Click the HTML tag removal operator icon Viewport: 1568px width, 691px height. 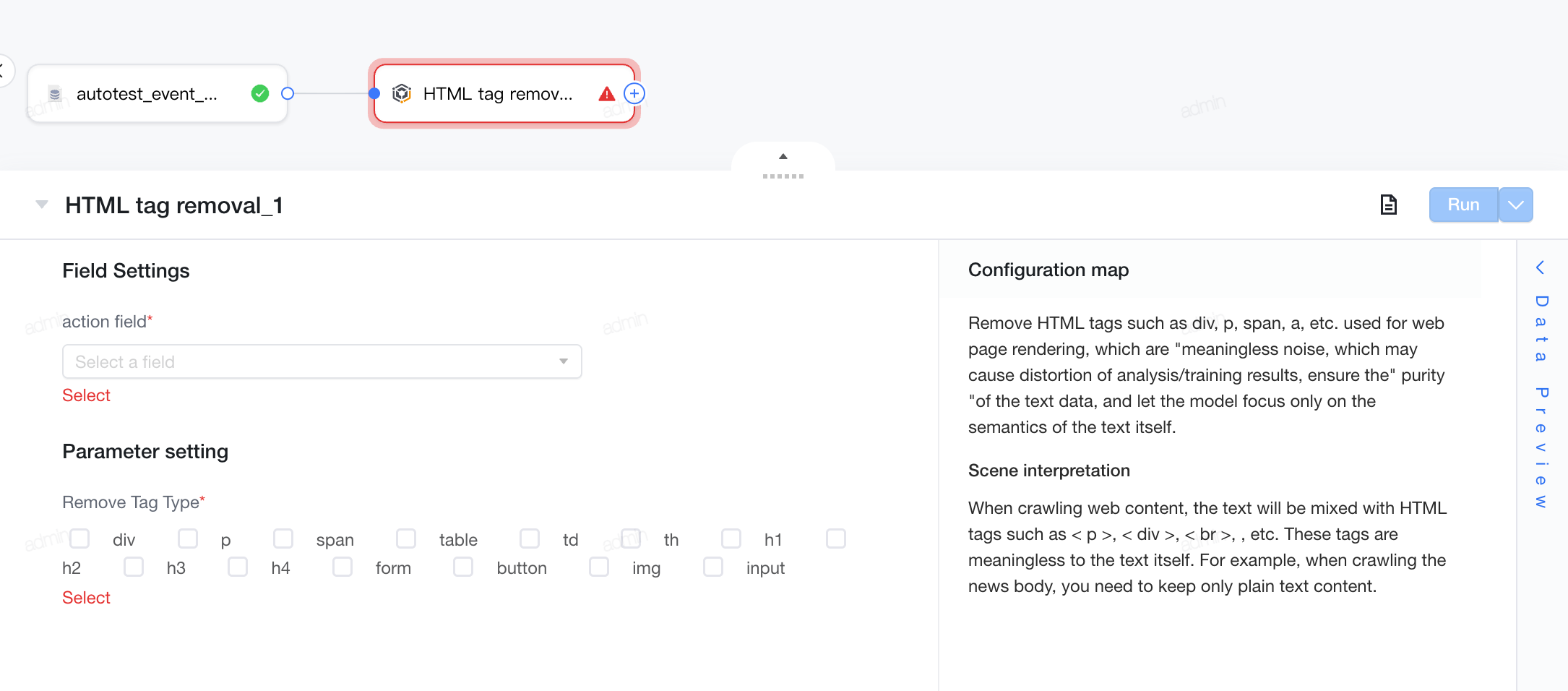pos(402,93)
